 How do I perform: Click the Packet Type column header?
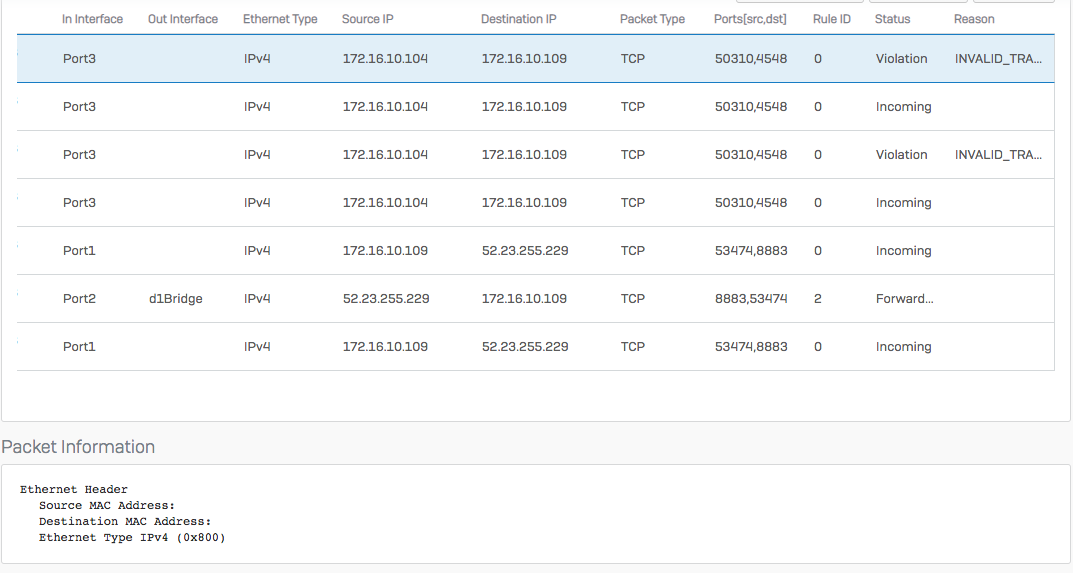point(652,19)
